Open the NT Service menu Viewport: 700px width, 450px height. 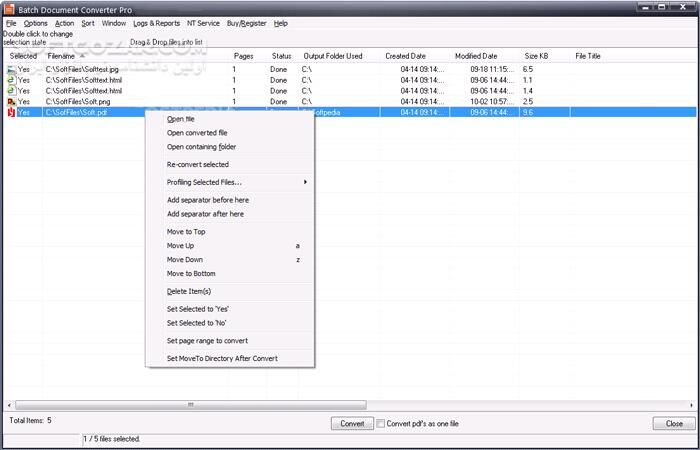[x=203, y=22]
